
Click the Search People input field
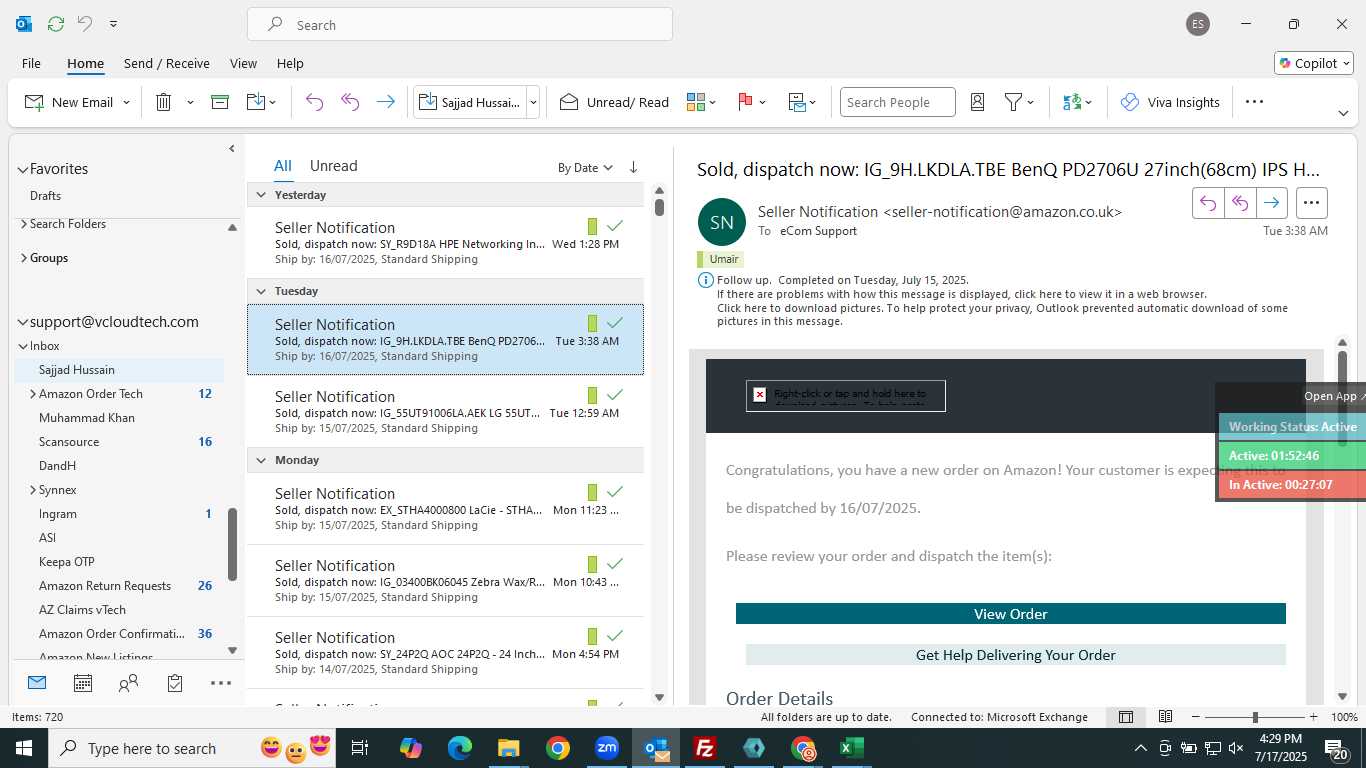pos(897,102)
